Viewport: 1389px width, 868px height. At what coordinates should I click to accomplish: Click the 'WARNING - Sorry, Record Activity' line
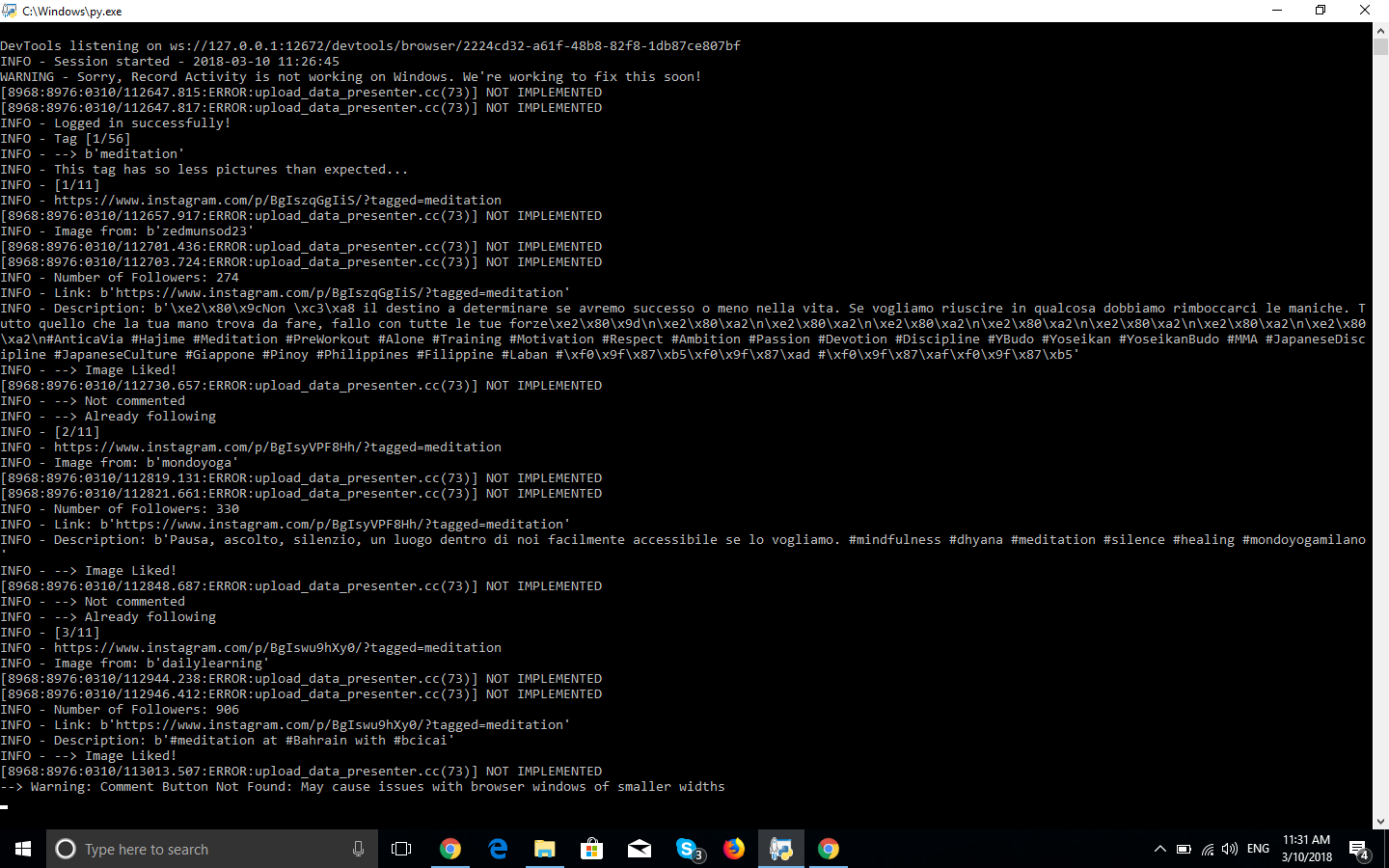[x=351, y=76]
